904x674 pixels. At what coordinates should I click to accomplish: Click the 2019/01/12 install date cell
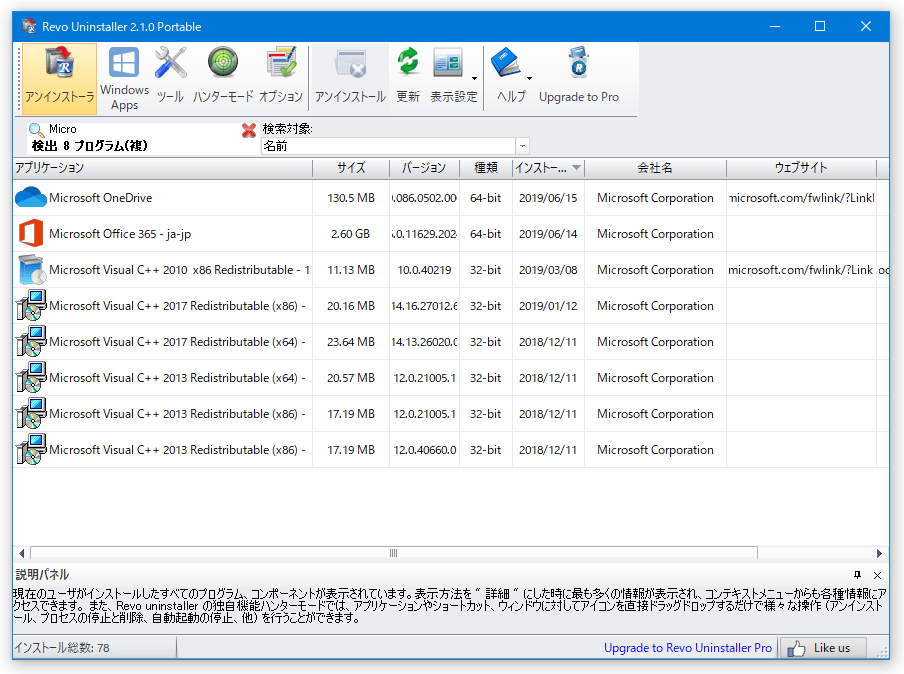(548, 306)
